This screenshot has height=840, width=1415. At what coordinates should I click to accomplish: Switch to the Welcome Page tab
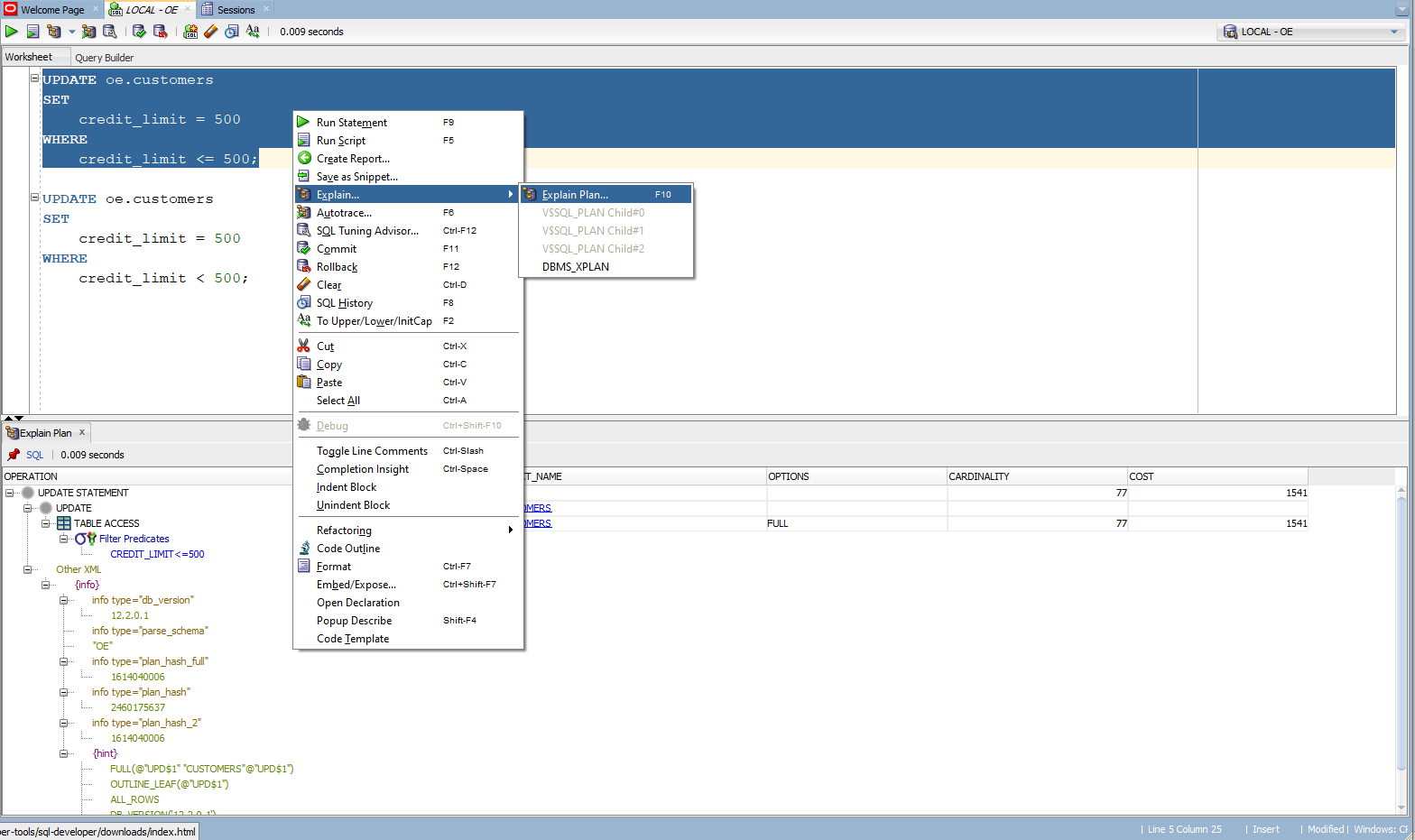click(52, 10)
